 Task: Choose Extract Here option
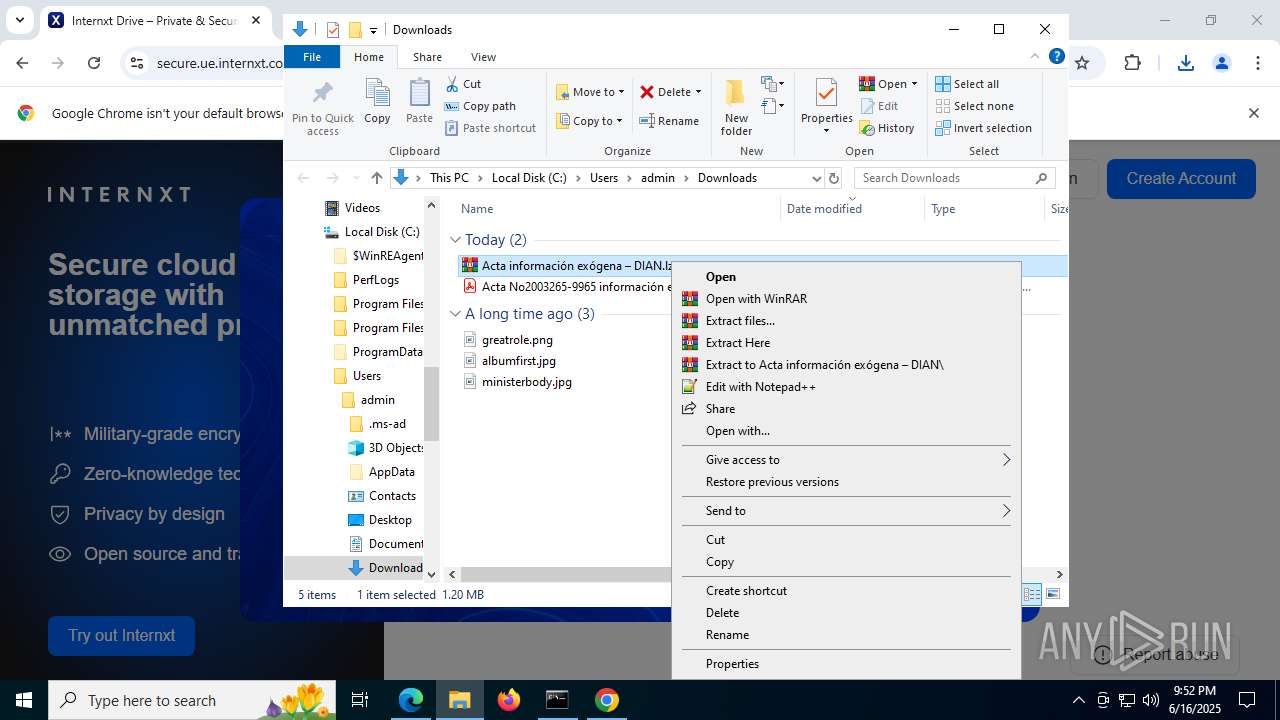[x=846, y=343]
